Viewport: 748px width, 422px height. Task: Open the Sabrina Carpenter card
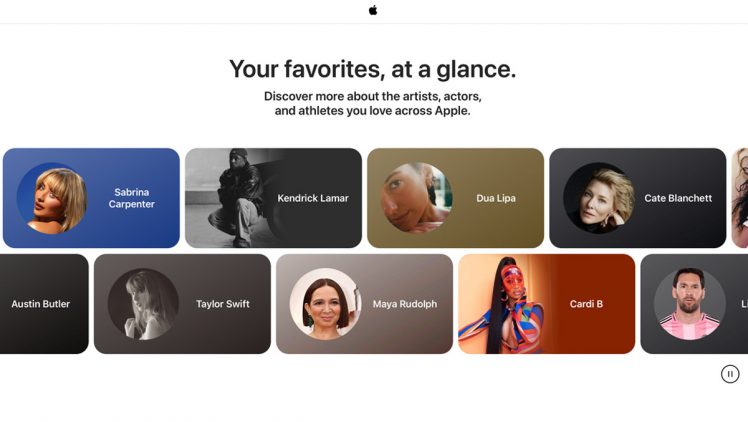(91, 198)
